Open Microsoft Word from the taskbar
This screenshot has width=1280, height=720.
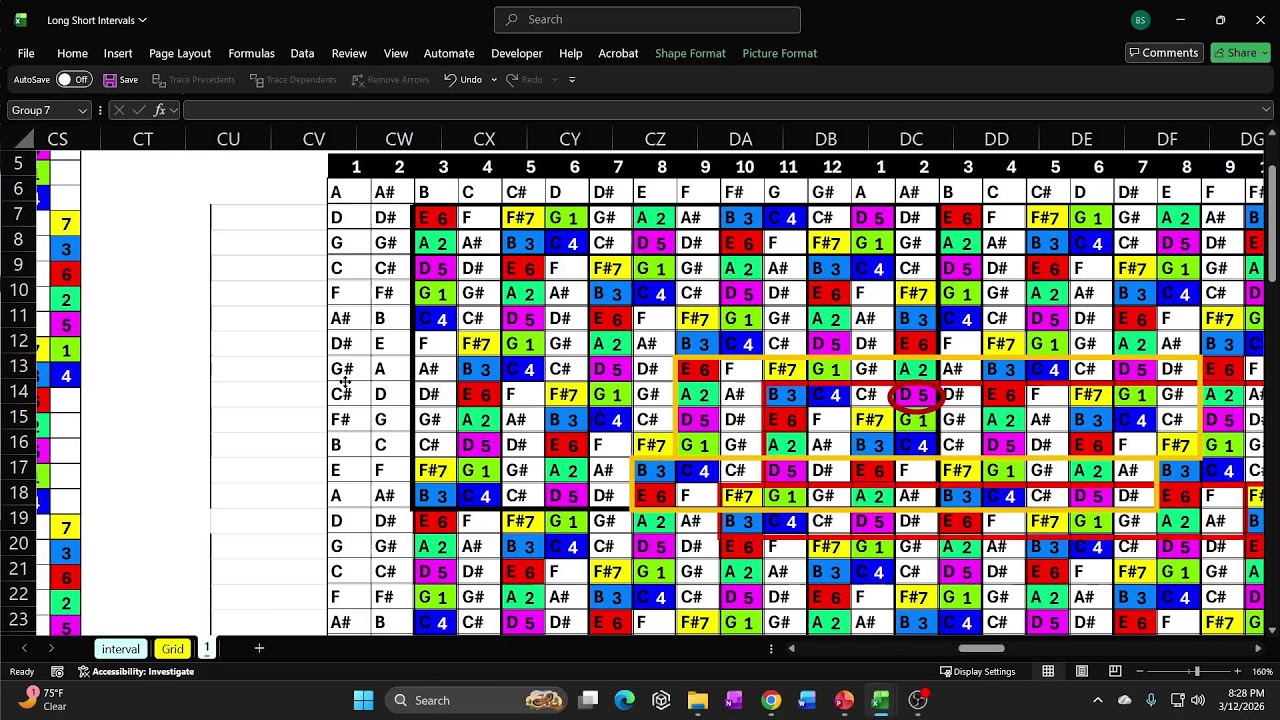[x=807, y=700]
